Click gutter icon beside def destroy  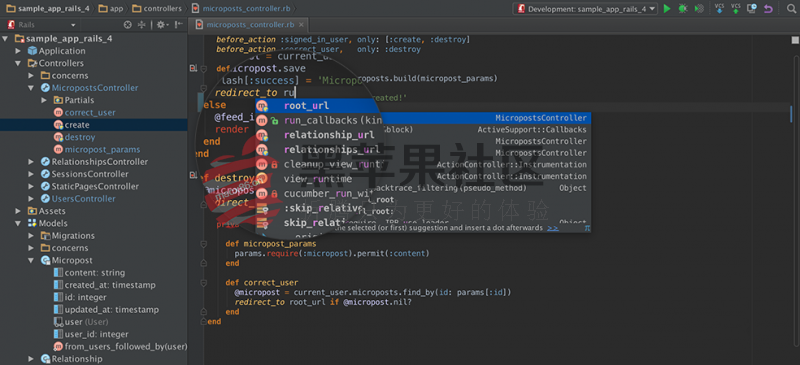193,175
